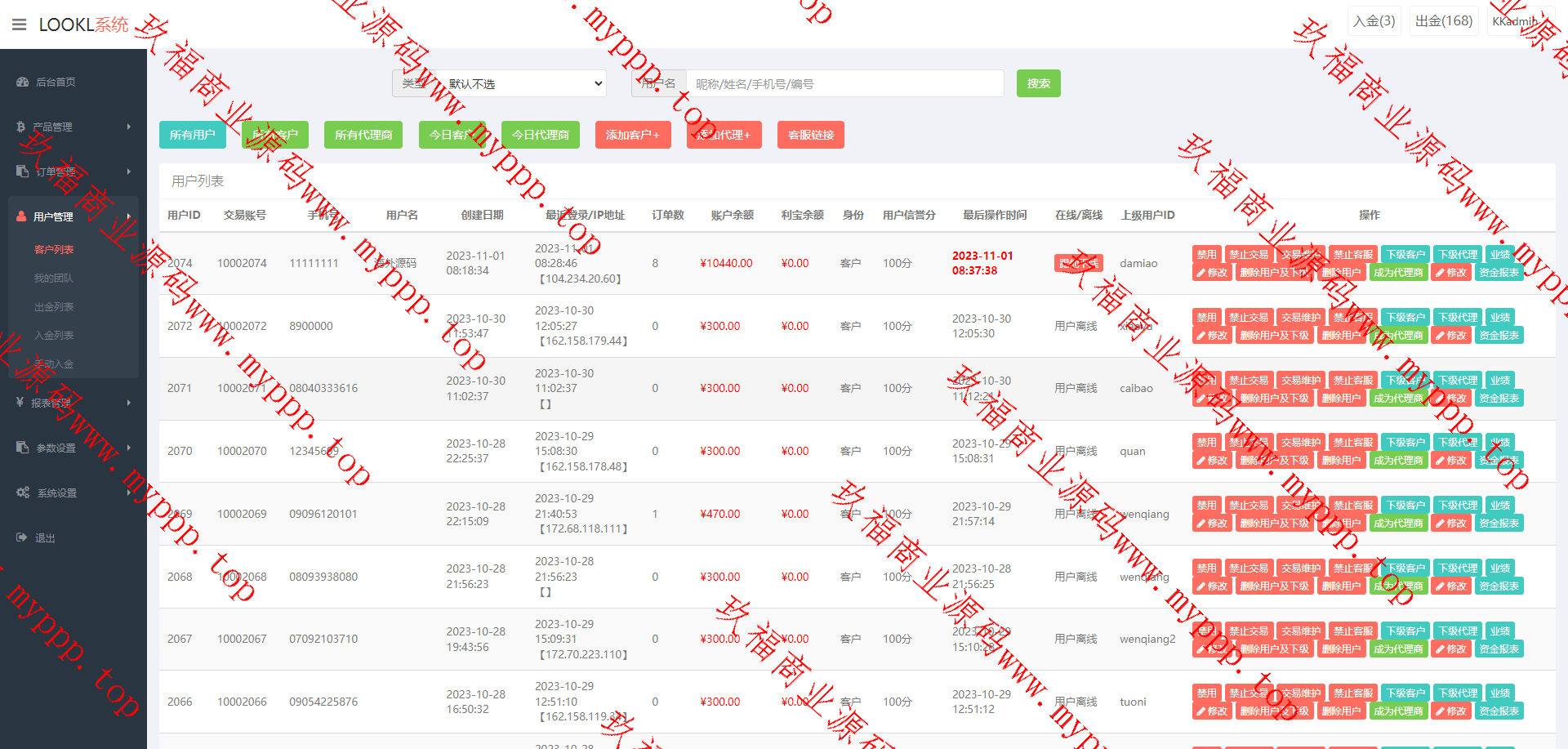
Task: Click phone number 09054225876 cell
Action: (323, 702)
